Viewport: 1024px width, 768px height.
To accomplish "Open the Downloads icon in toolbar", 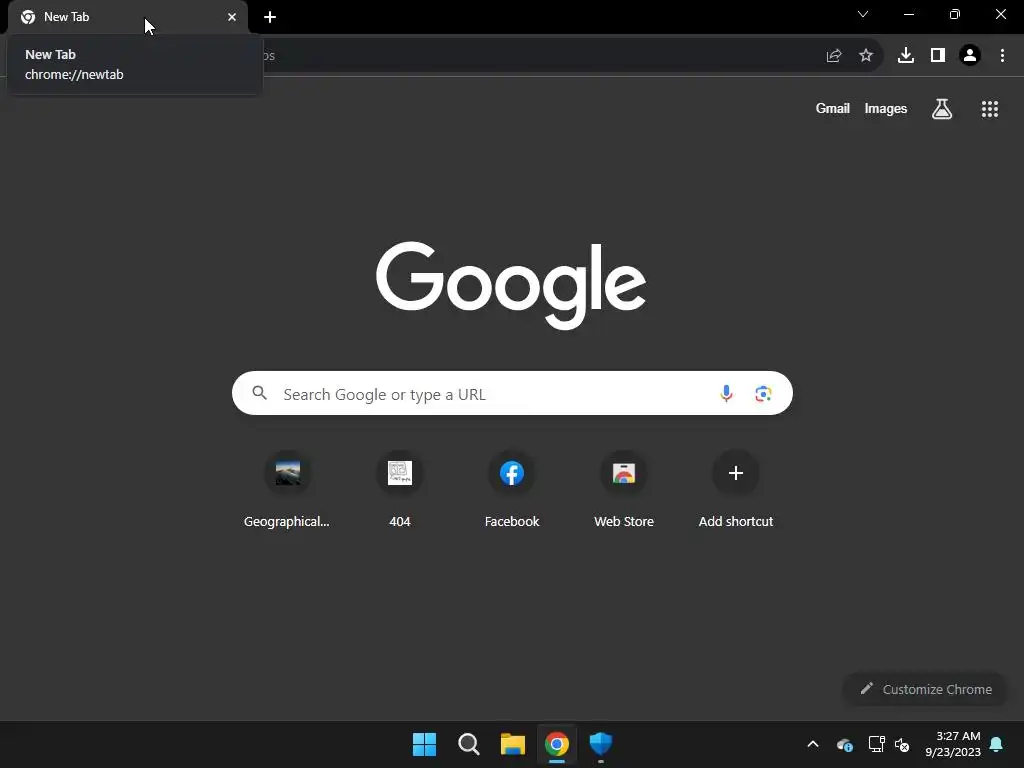I will (x=906, y=56).
